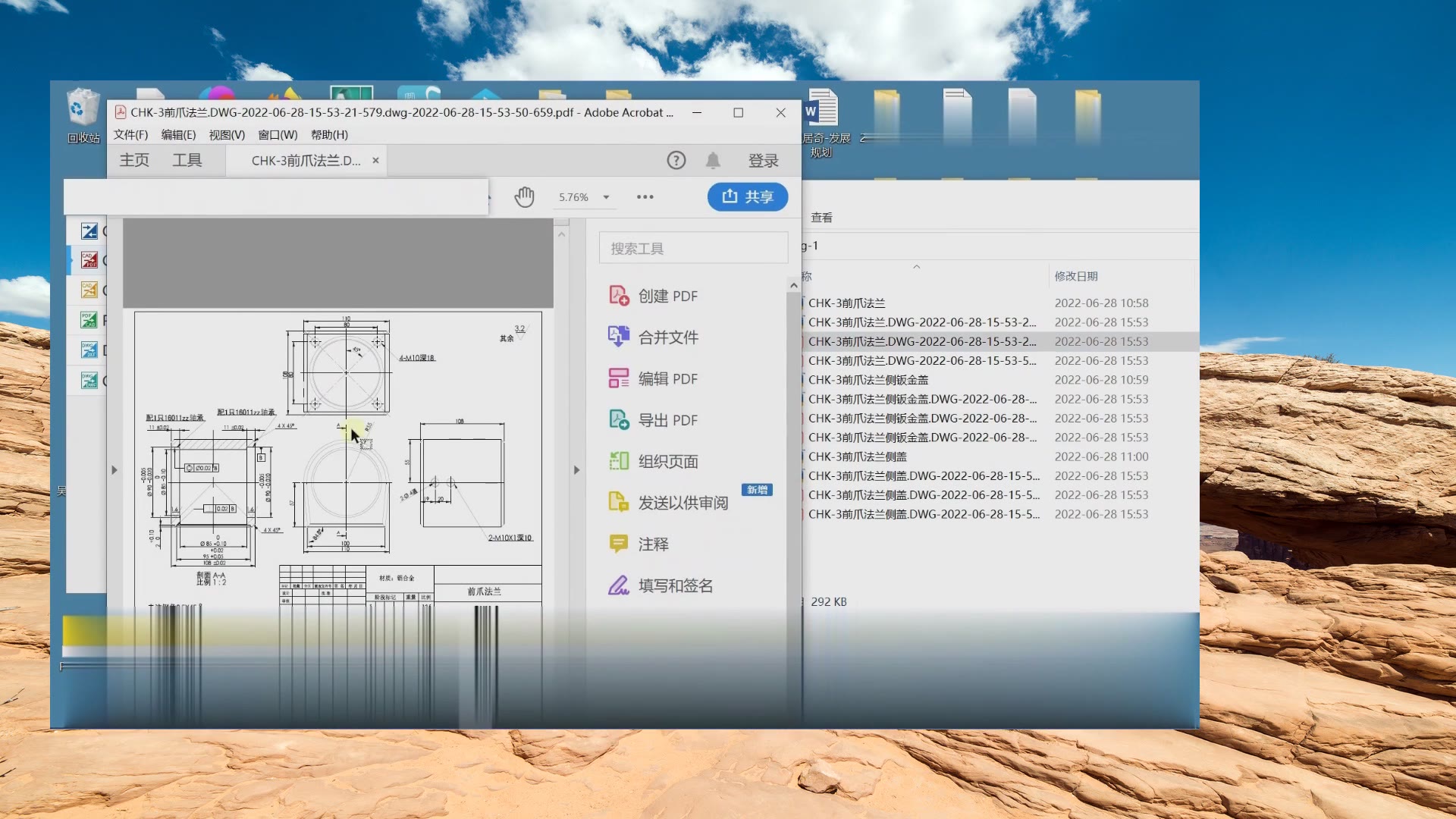Click scroll-up arrow of the tools panel
1456x819 pixels.
point(793,286)
